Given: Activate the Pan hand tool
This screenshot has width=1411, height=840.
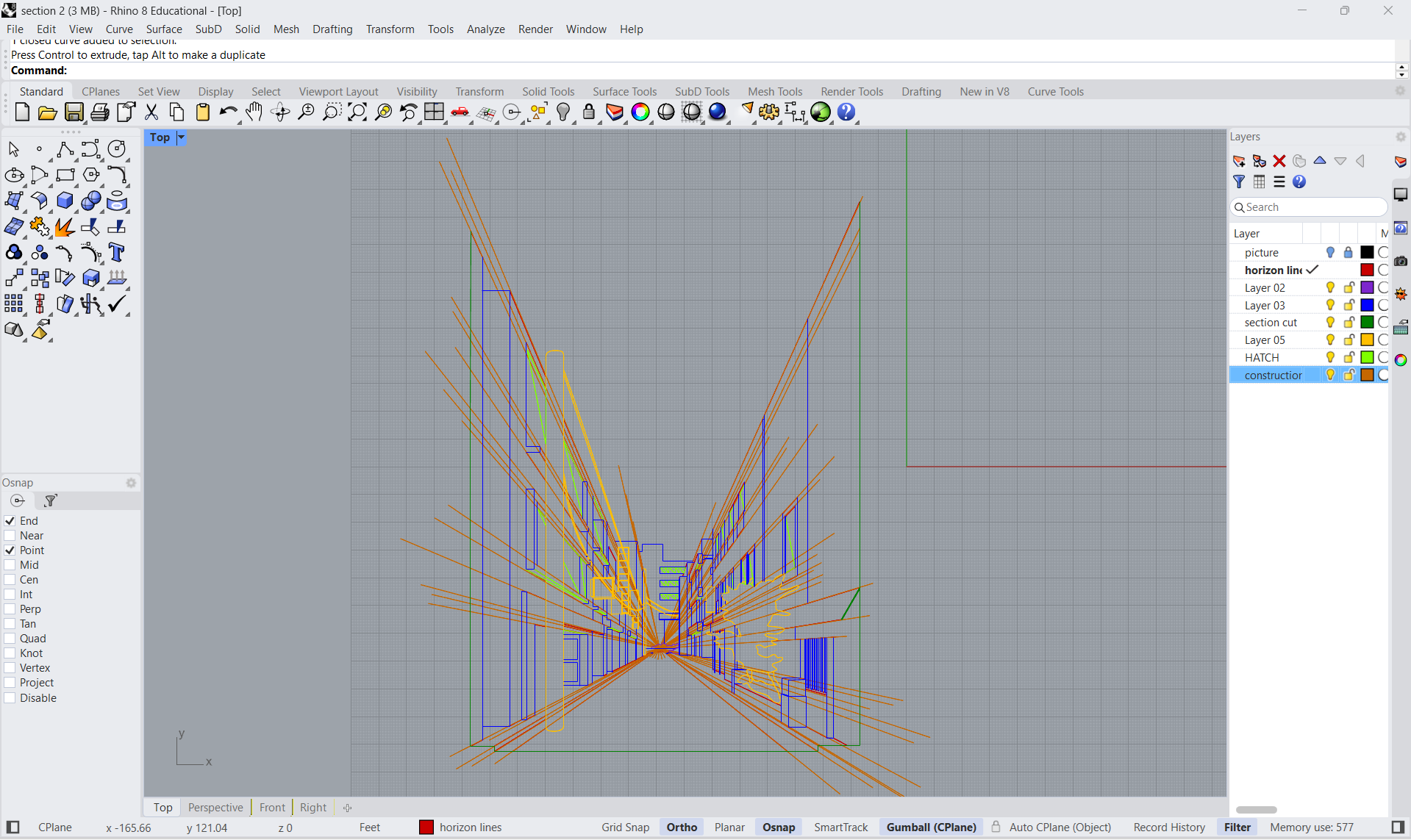Looking at the screenshot, I should pyautogui.click(x=254, y=112).
